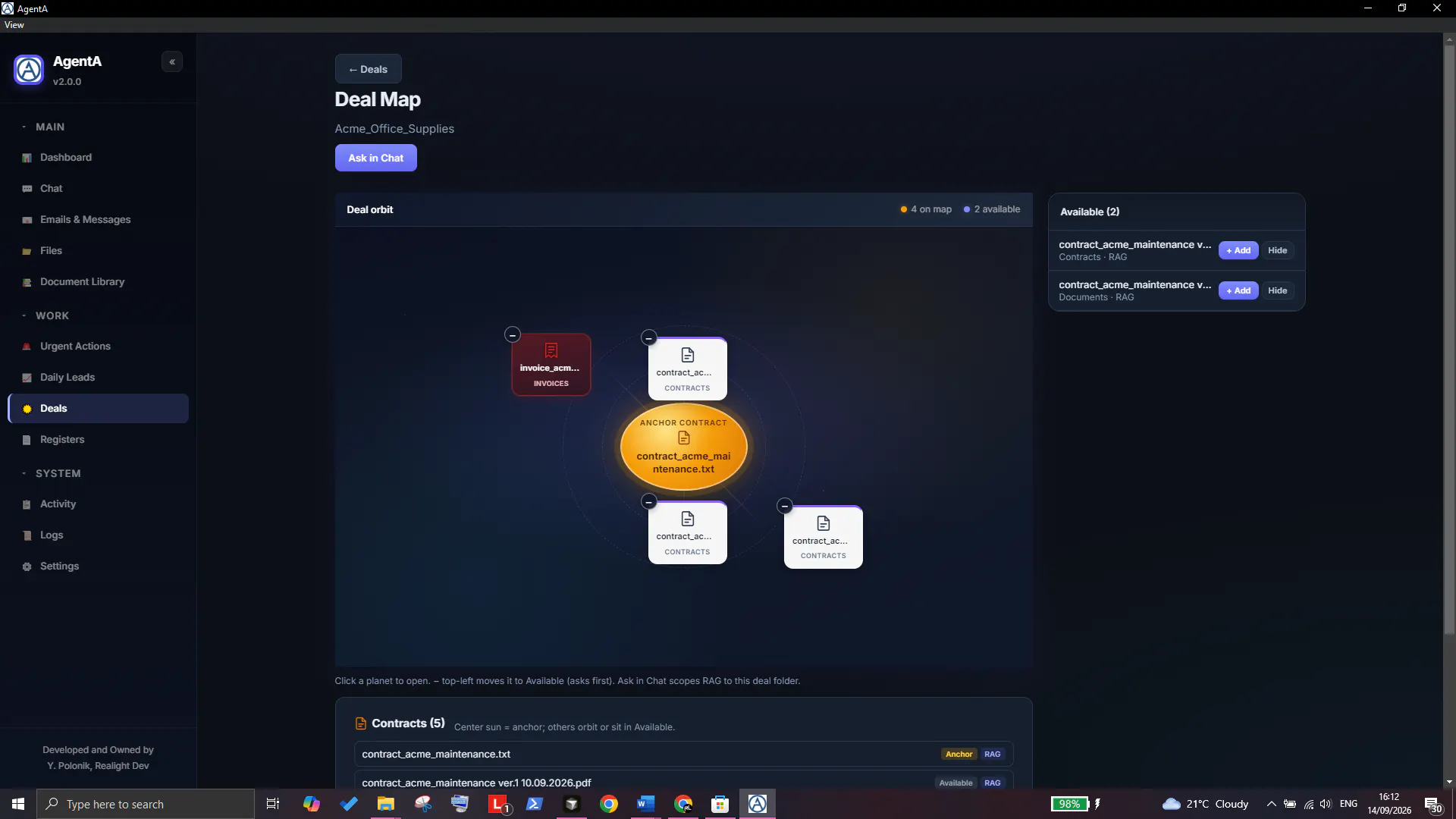1456x819 pixels.
Task: Collapse the SYSTEM sidebar section
Action: coord(51,474)
